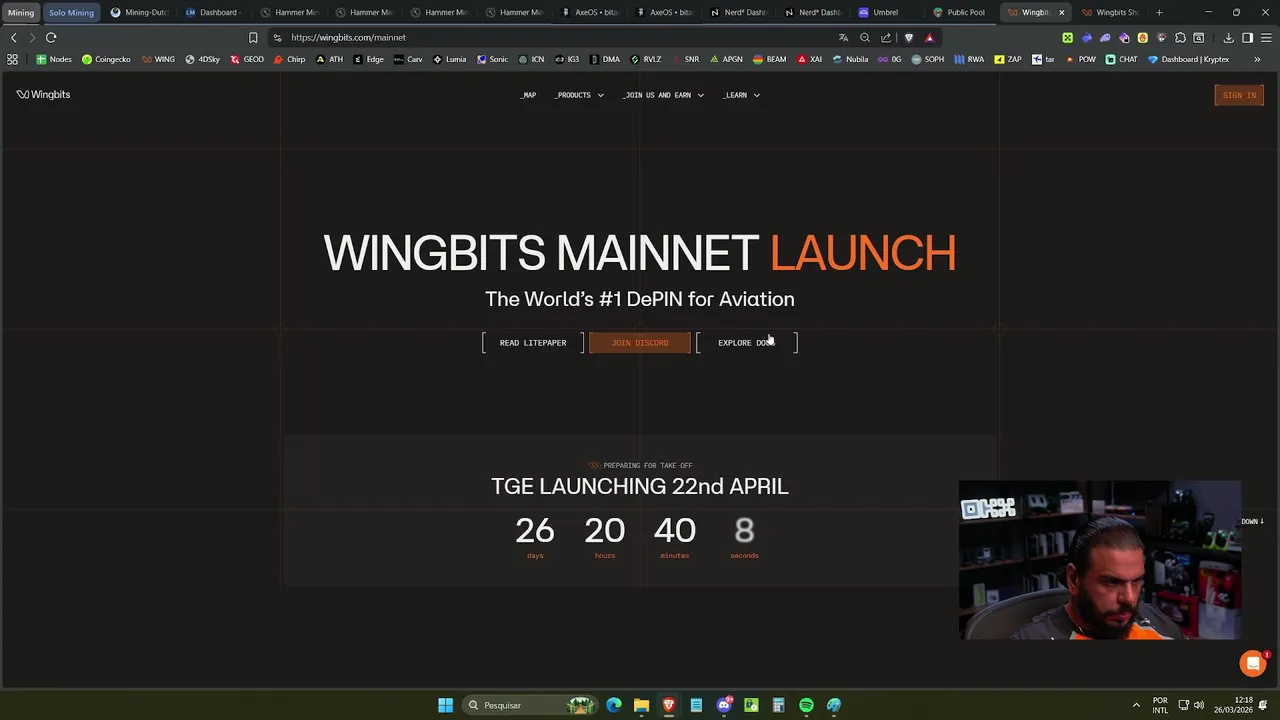Open the volume control in system tray

(x=1199, y=705)
